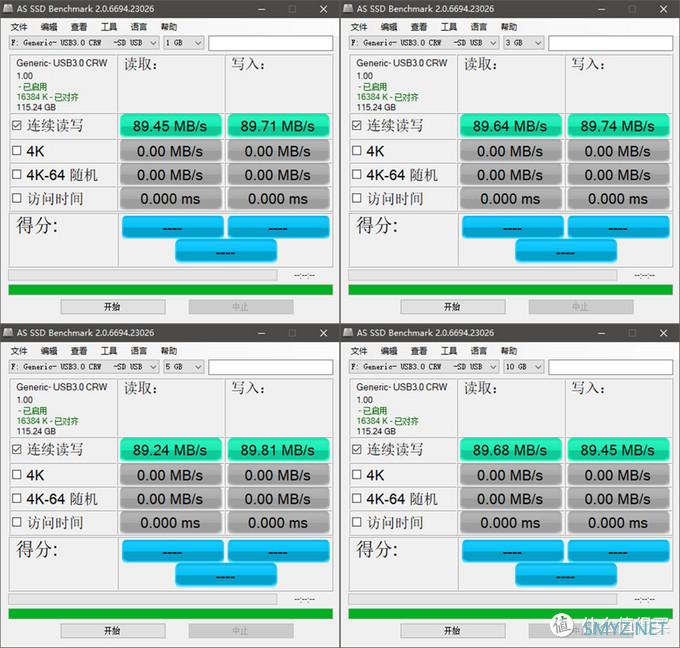
Task: Check the 4K box in the 5 GB window
Action: click(x=16, y=475)
